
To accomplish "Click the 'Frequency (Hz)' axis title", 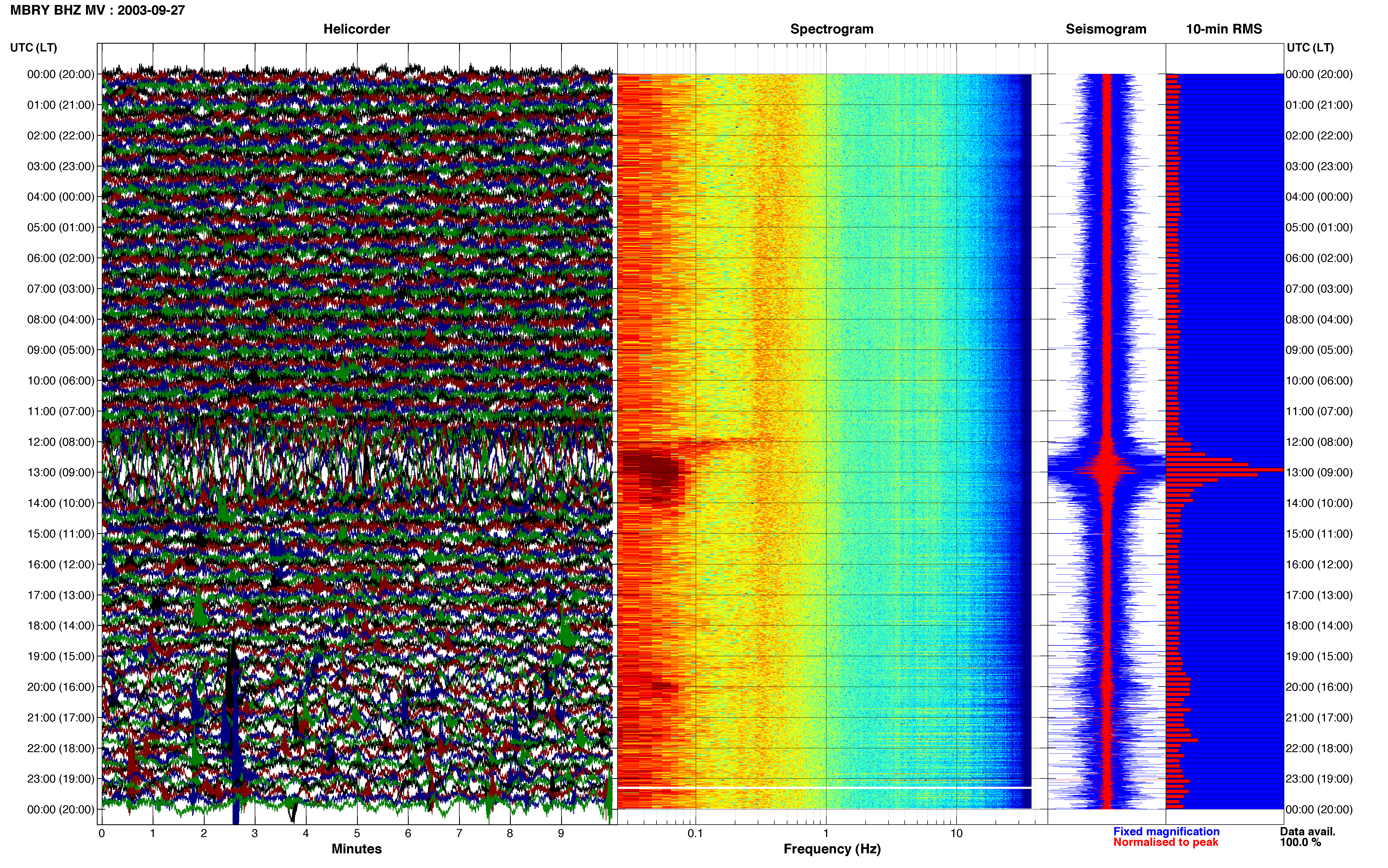I will [x=832, y=849].
